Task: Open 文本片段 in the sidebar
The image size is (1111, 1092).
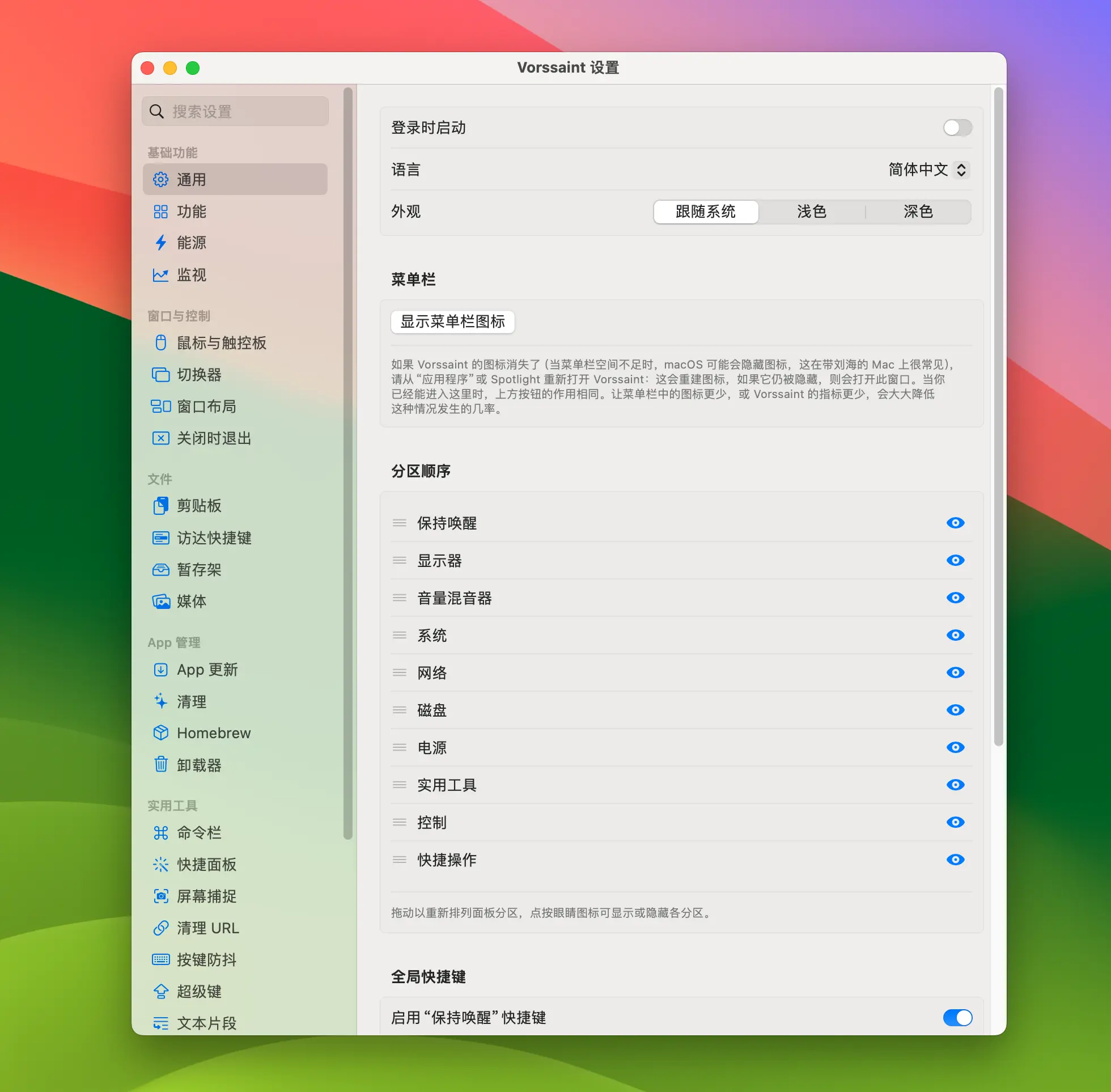Action: 235,1023
